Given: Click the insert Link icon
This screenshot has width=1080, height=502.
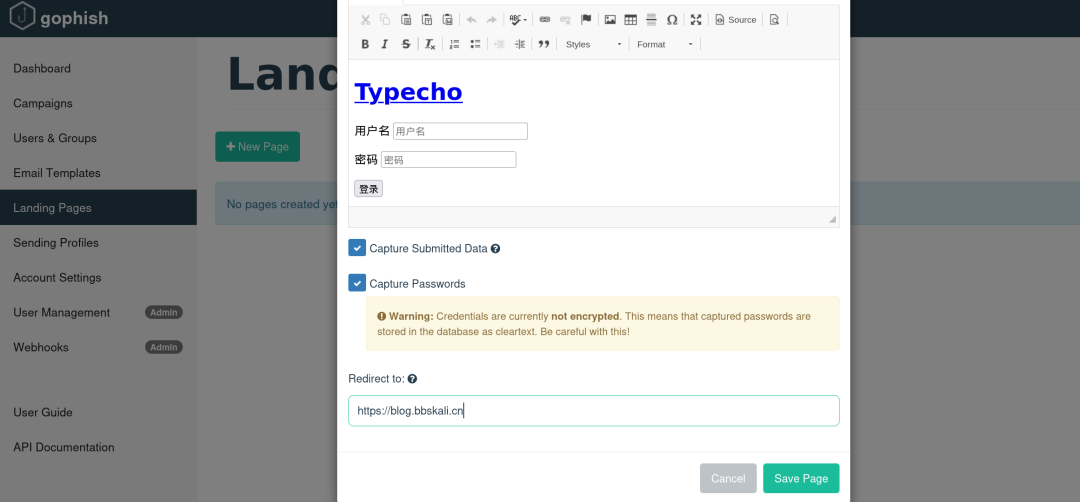Looking at the screenshot, I should point(545,20).
